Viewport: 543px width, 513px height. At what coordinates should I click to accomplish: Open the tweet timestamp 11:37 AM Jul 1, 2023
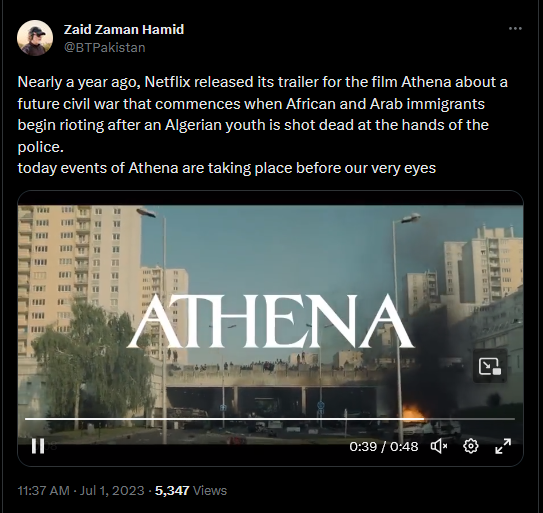[x=81, y=490]
